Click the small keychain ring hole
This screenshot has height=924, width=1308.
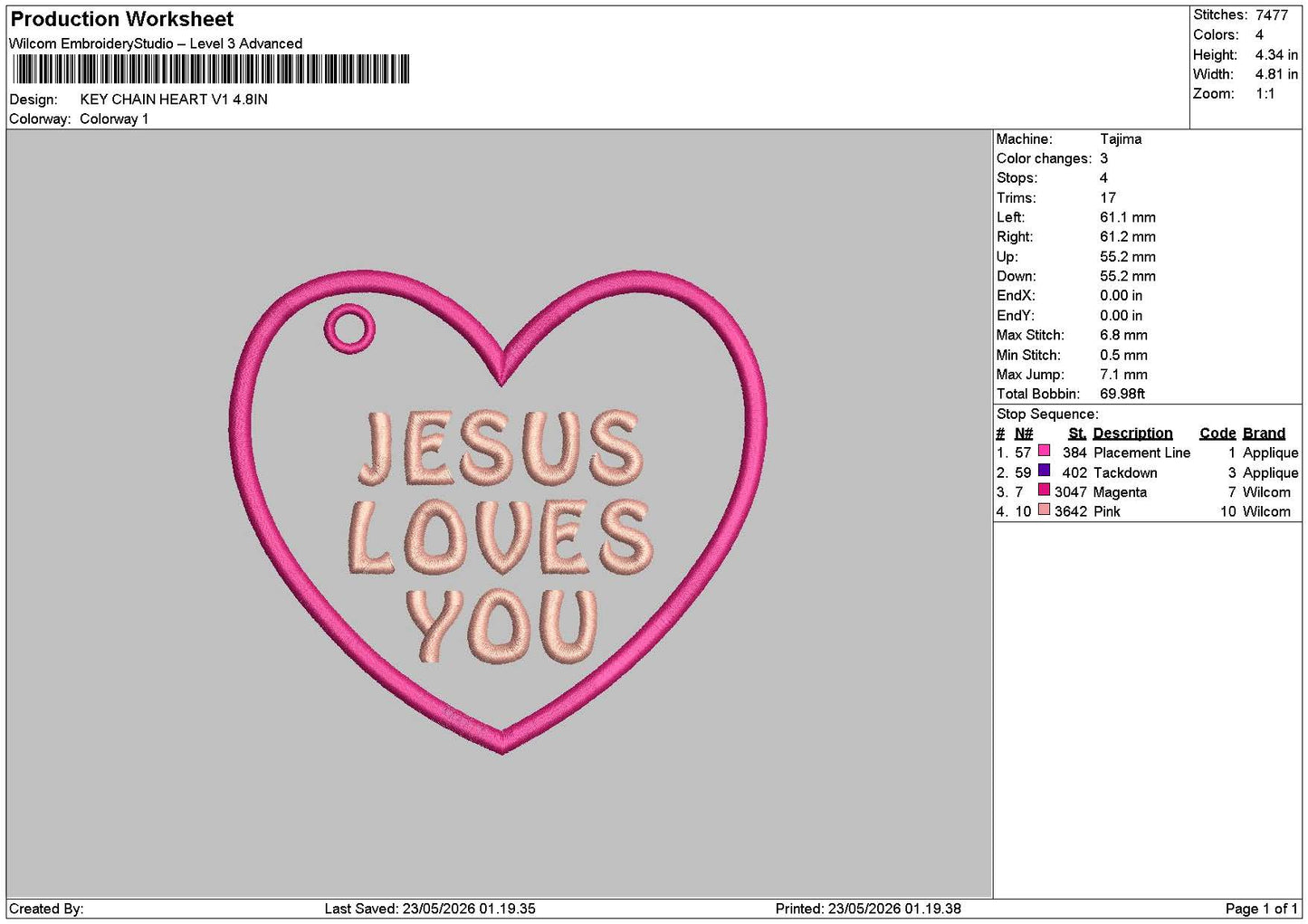(349, 329)
